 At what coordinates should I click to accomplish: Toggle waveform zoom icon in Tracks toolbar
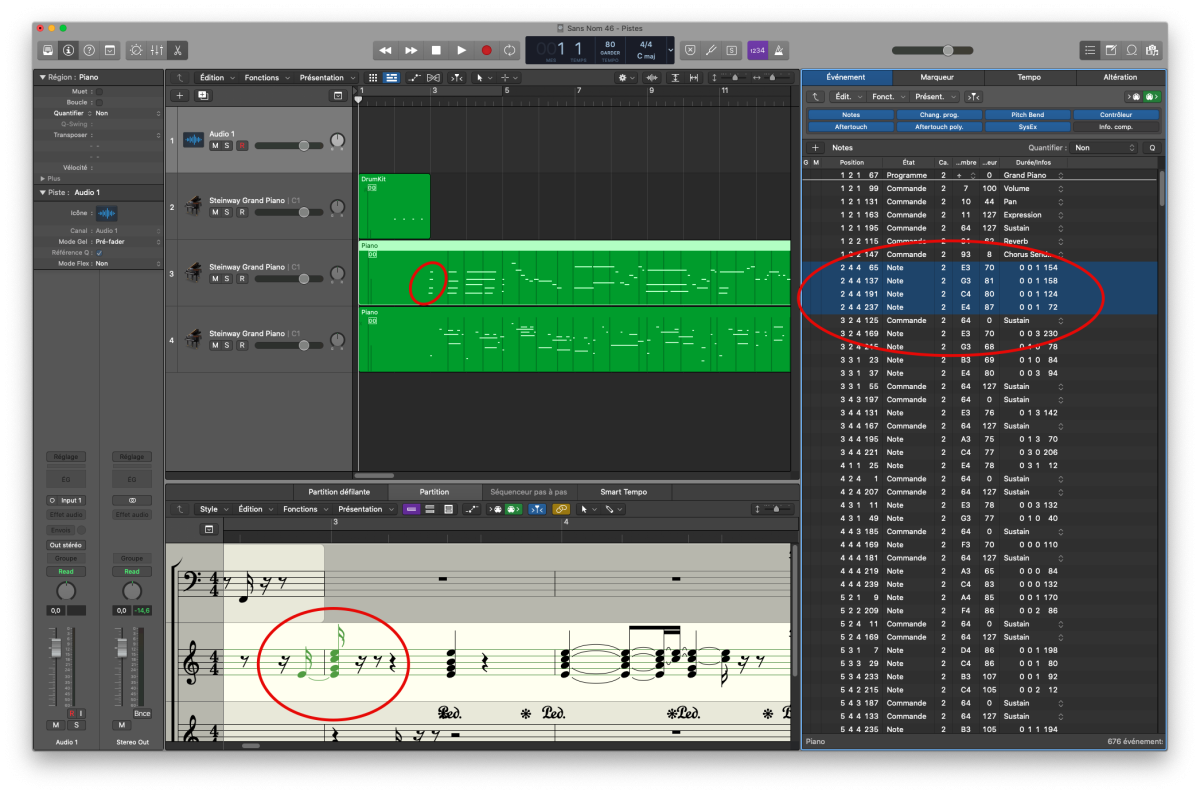pos(652,77)
